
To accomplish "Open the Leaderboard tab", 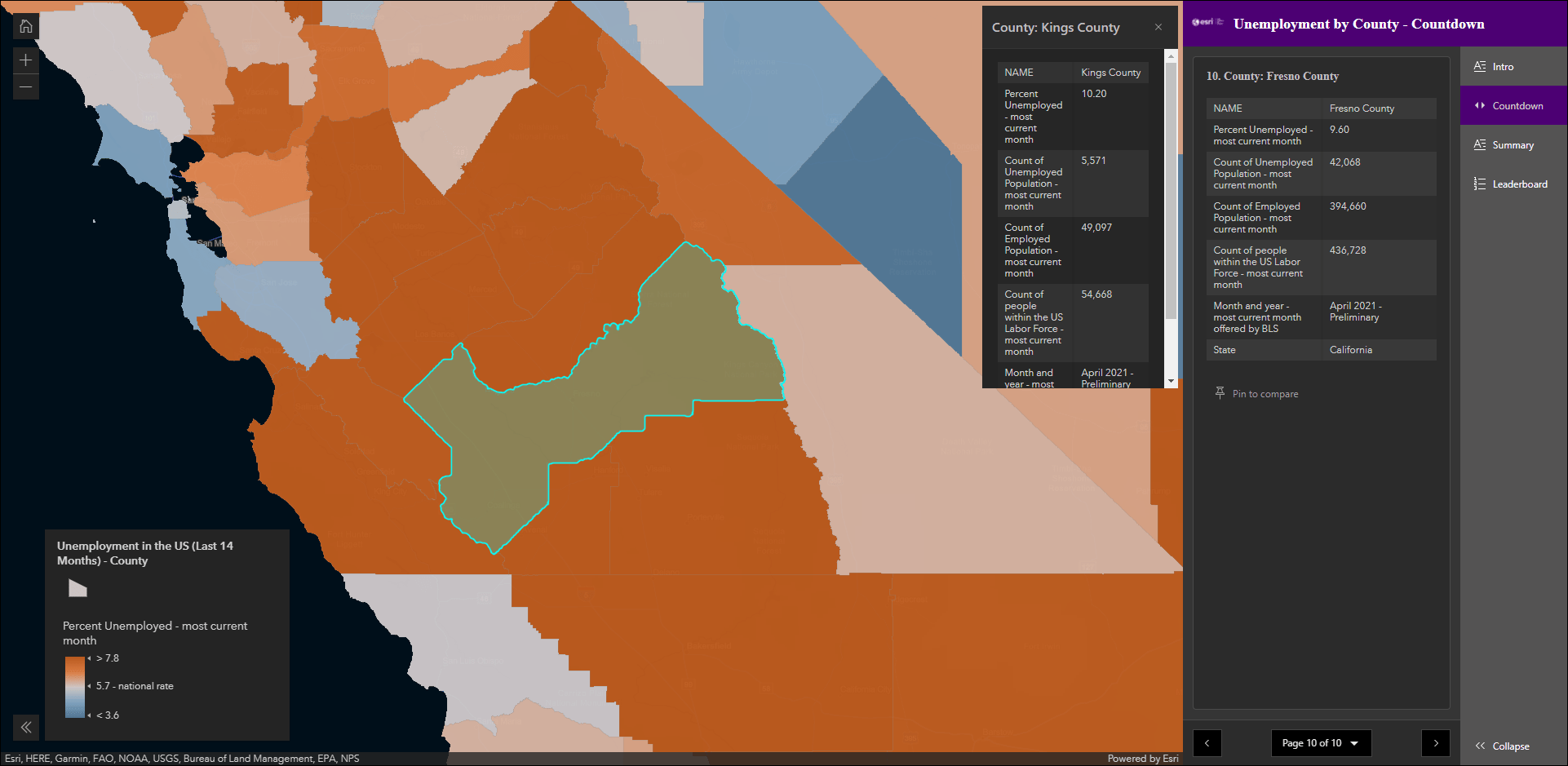I will pyautogui.click(x=1513, y=184).
